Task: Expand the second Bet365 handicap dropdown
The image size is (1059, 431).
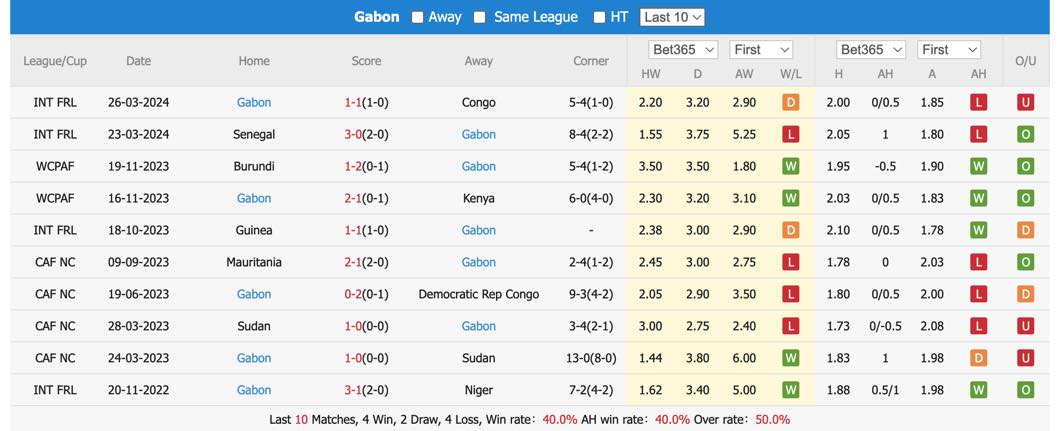Action: (x=871, y=49)
